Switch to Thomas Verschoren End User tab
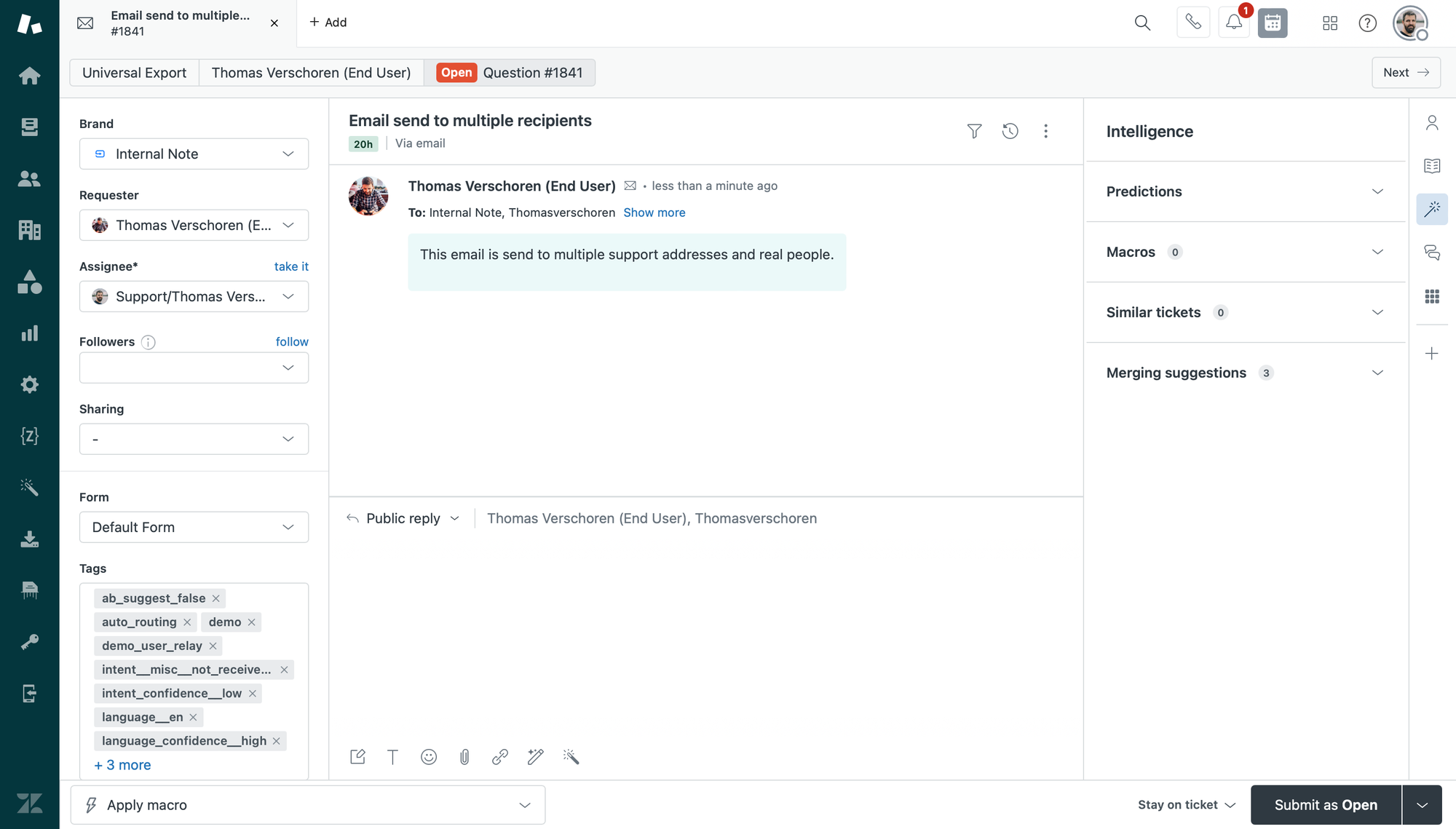Image resolution: width=1456 pixels, height=829 pixels. pyautogui.click(x=311, y=73)
